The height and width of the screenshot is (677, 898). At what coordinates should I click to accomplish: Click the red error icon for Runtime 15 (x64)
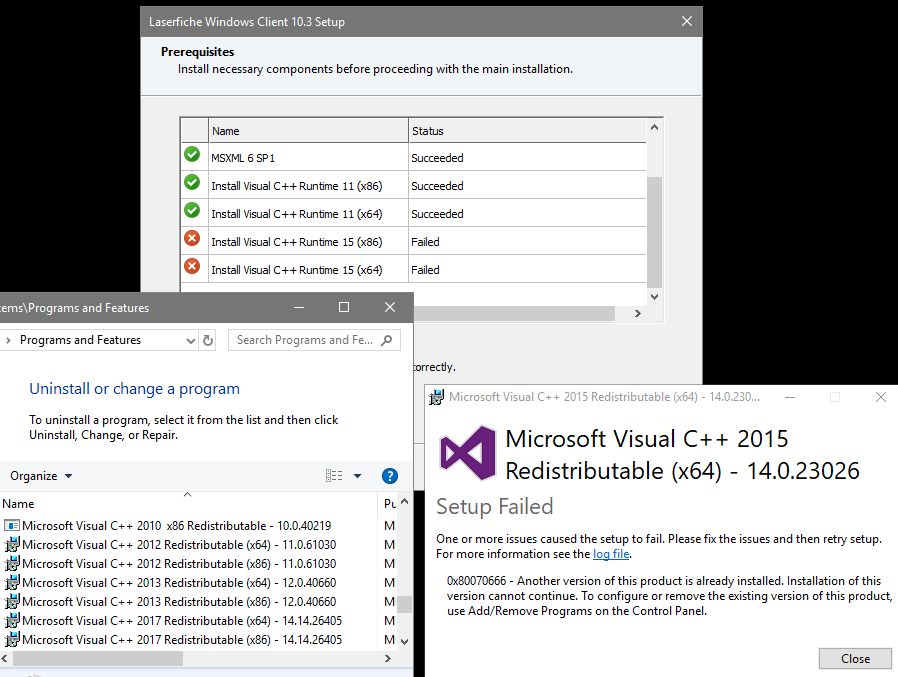click(x=193, y=267)
